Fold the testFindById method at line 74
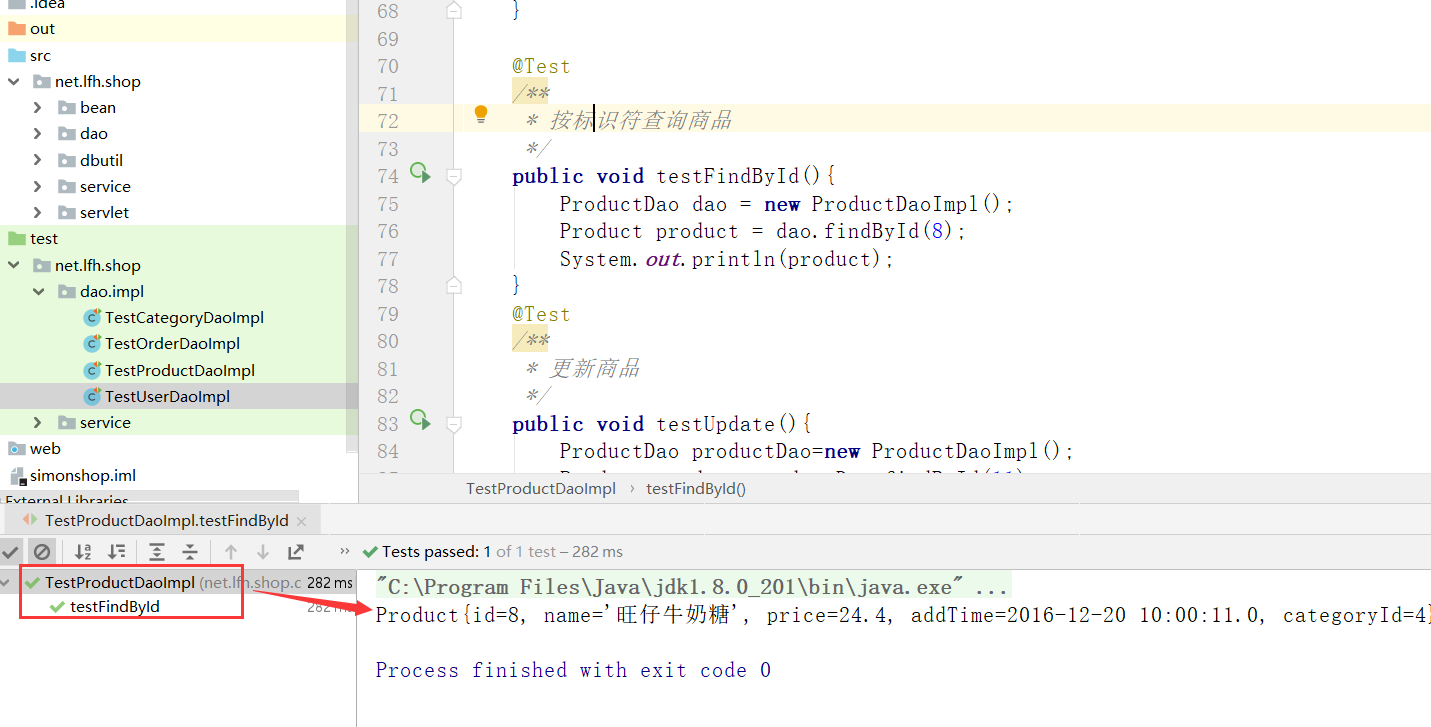This screenshot has height=727, width=1431. pyautogui.click(x=454, y=177)
